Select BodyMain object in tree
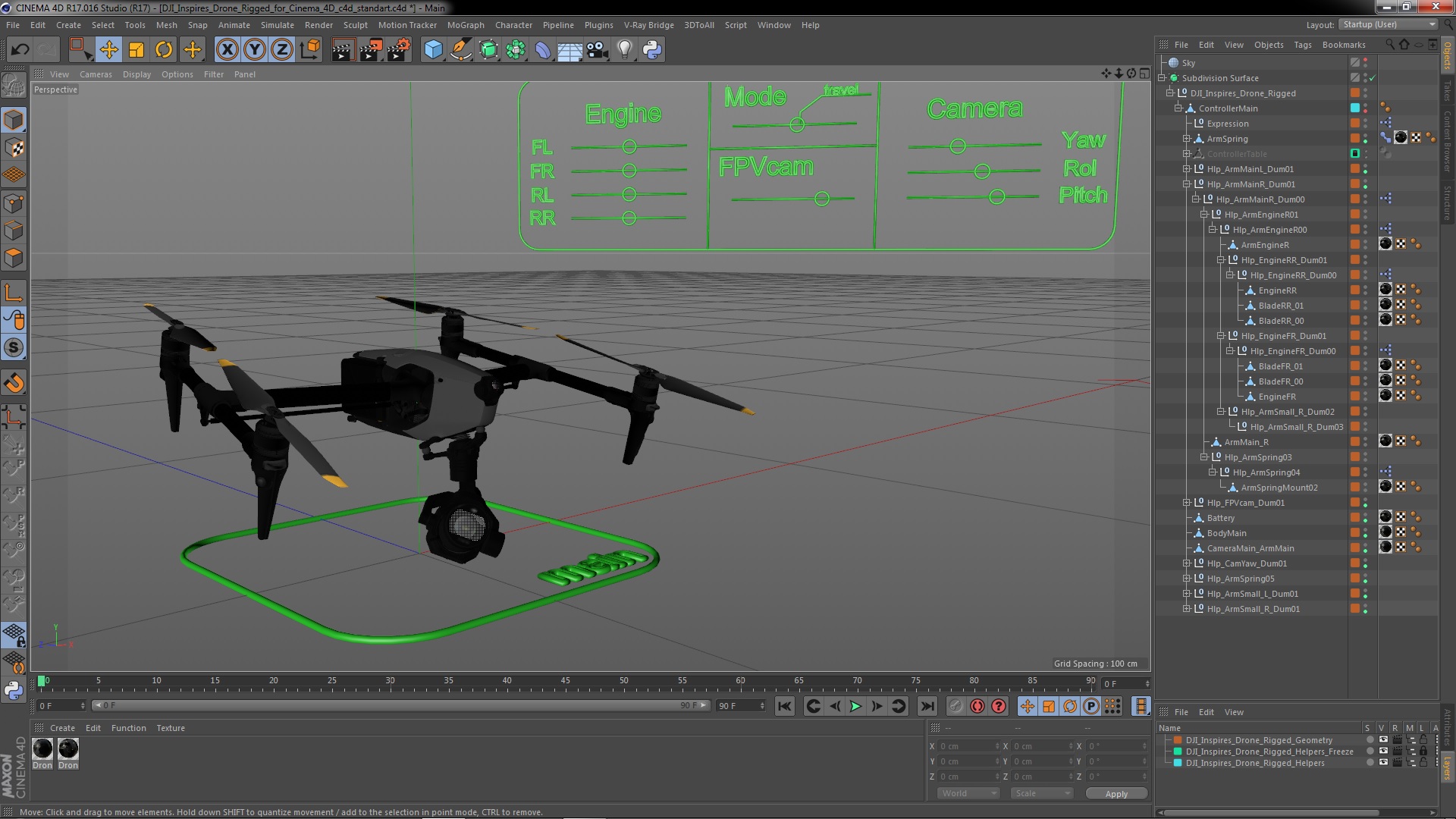This screenshot has height=819, width=1456. pyautogui.click(x=1226, y=533)
